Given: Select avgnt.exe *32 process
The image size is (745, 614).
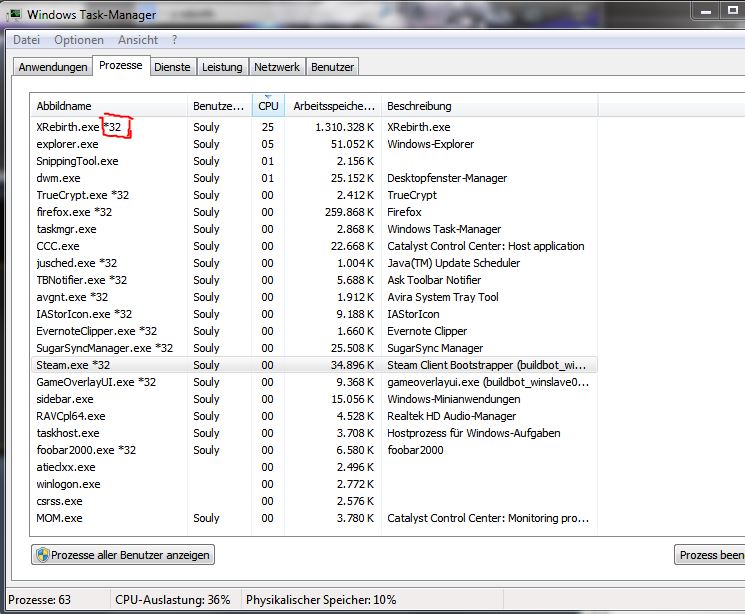Looking at the screenshot, I should (314, 297).
